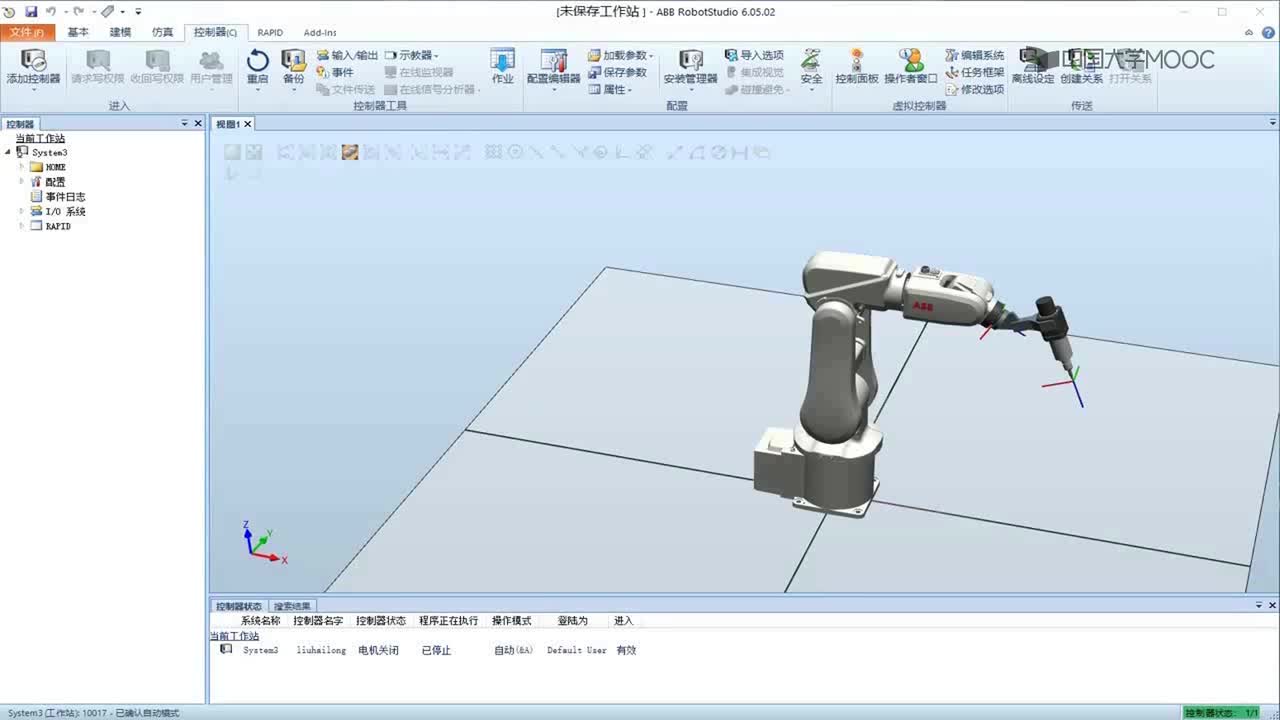
Task: Open 示教器 (FlexPendant) dropdown
Action: [412, 55]
